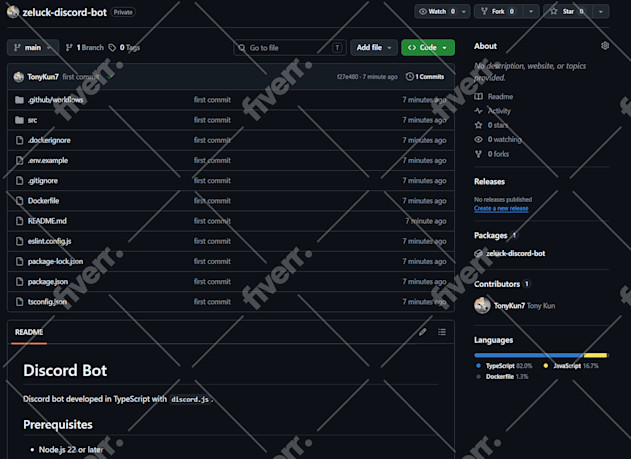Click the TypeScript segment of languages bar

pyautogui.click(x=529, y=355)
